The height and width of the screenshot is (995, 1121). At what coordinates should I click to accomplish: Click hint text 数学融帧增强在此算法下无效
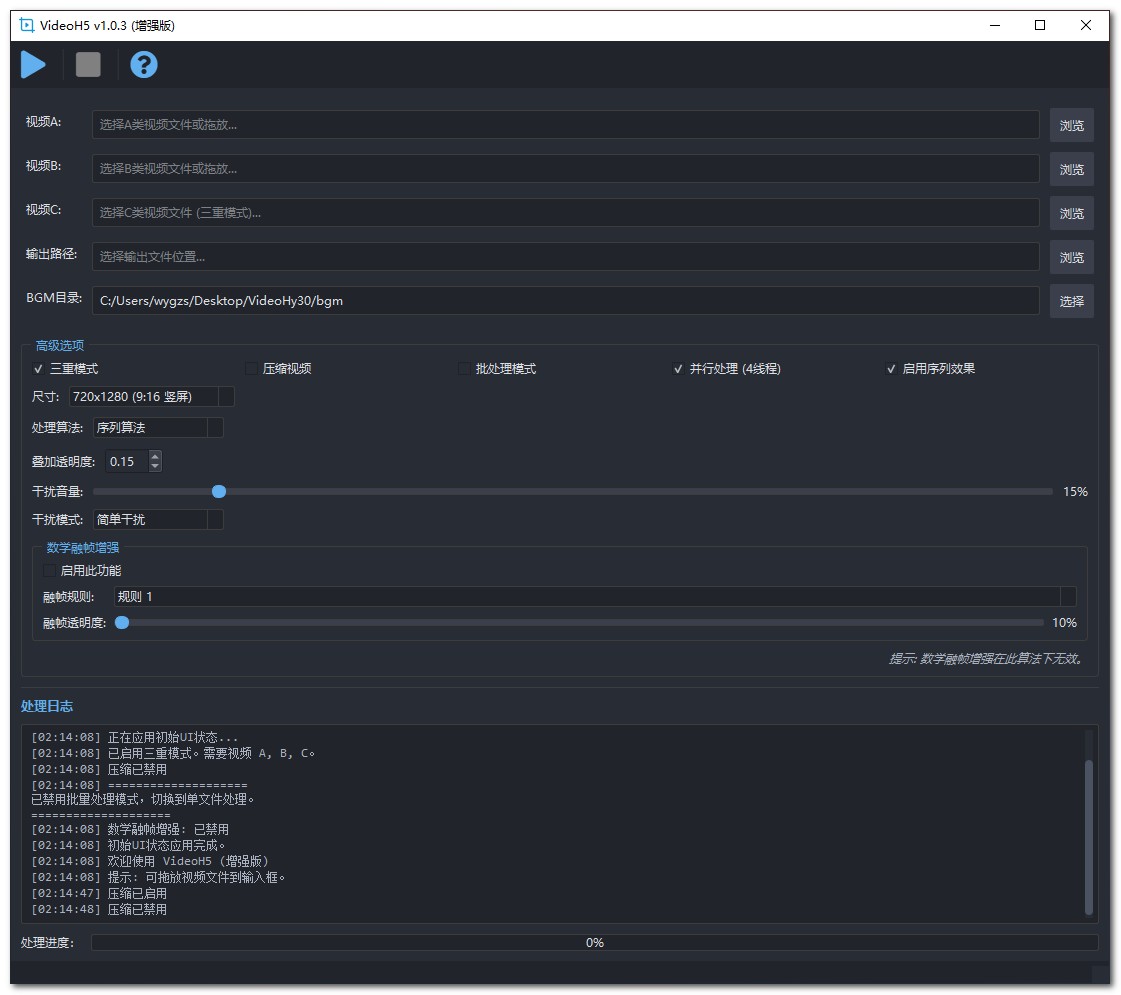point(986,658)
